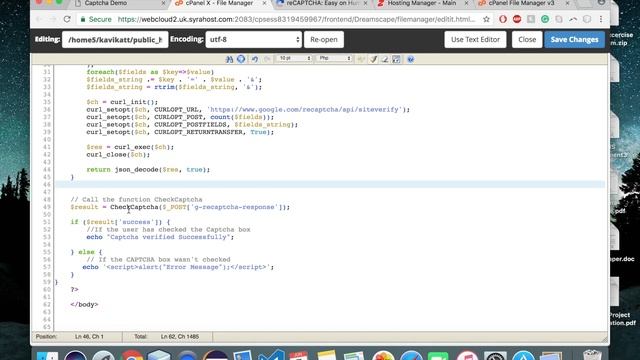
Task: Open Finder from the dock
Action: (47, 355)
